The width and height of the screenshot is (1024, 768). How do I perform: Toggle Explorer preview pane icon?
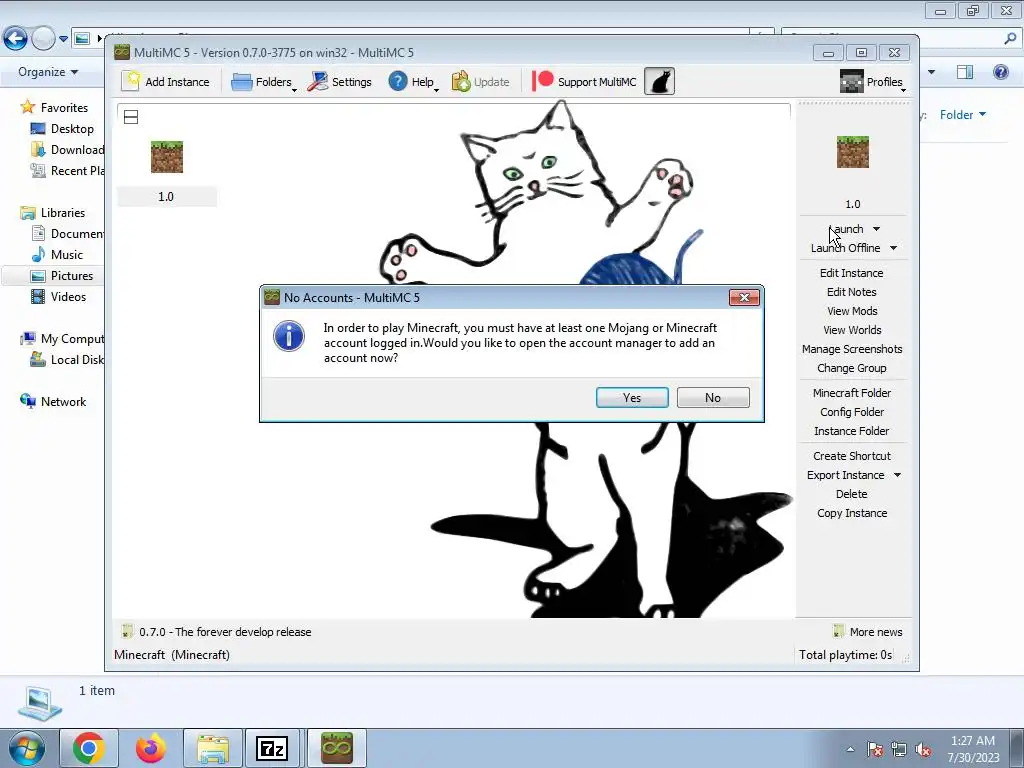[965, 72]
